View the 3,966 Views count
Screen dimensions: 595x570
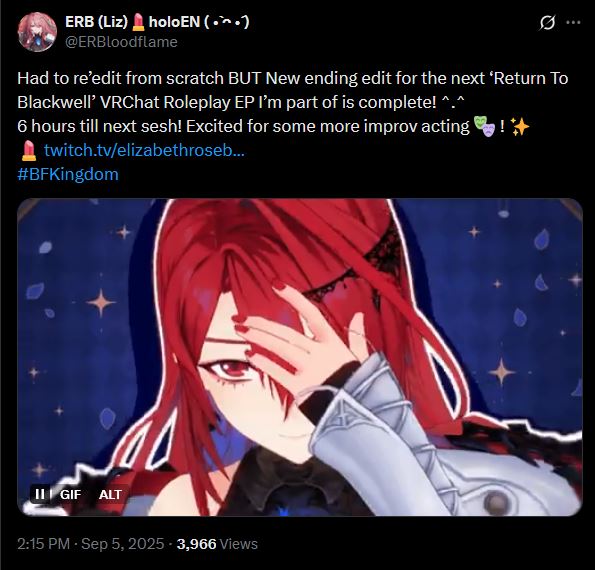(x=217, y=544)
